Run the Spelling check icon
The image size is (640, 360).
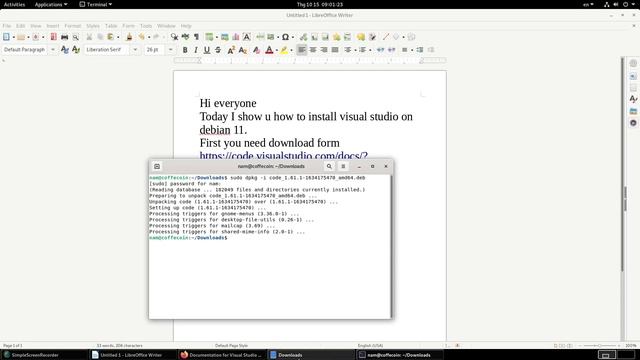(x=185, y=37)
